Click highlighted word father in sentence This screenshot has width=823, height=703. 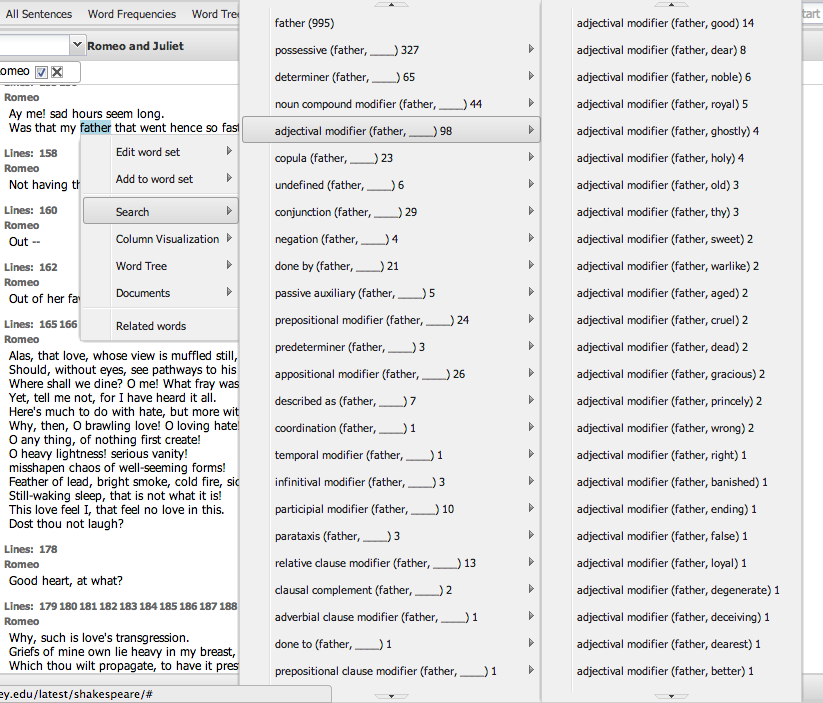[96, 128]
